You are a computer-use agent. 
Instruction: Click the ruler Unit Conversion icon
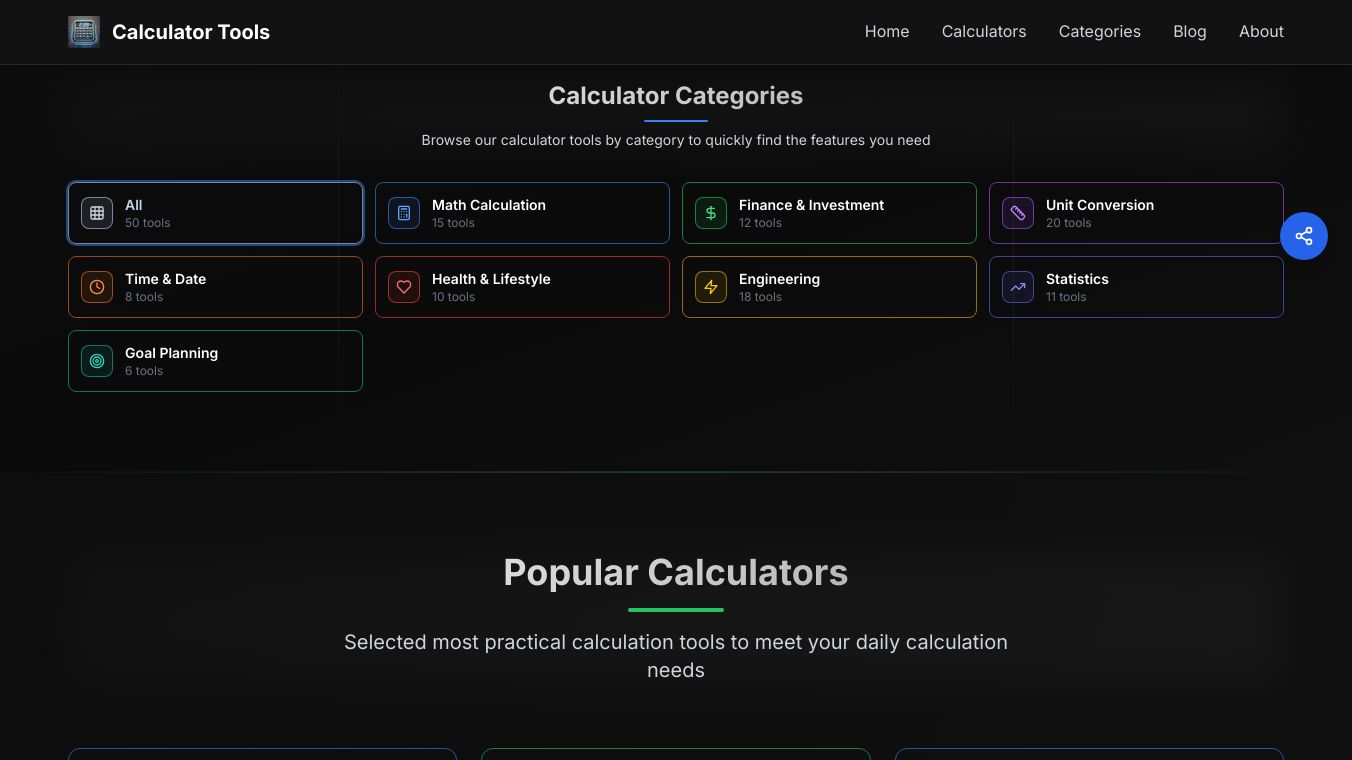click(x=1018, y=213)
